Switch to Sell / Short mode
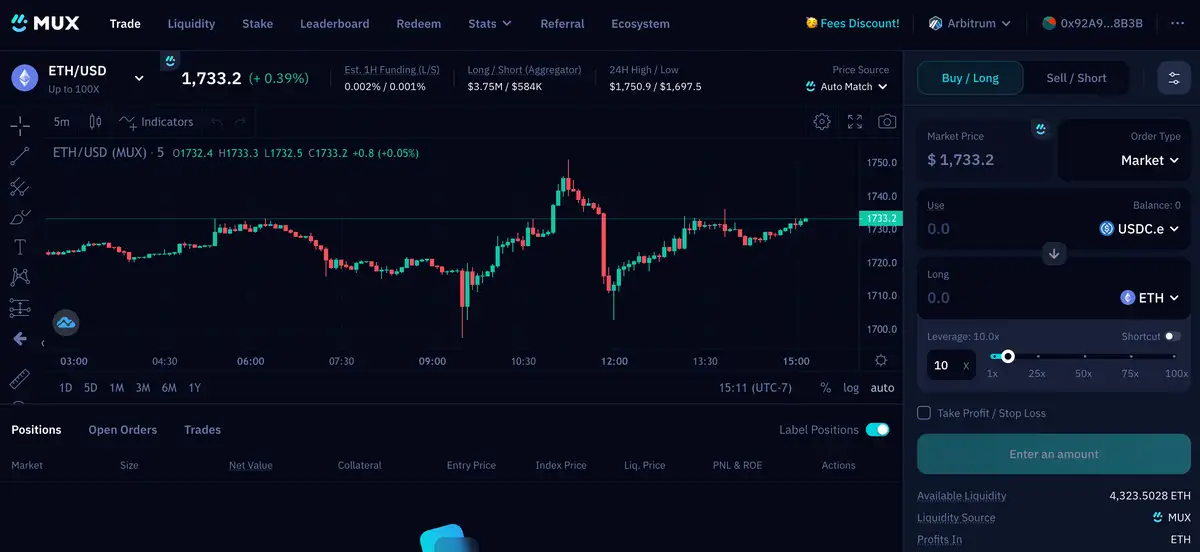This screenshot has width=1200, height=552. (1076, 78)
